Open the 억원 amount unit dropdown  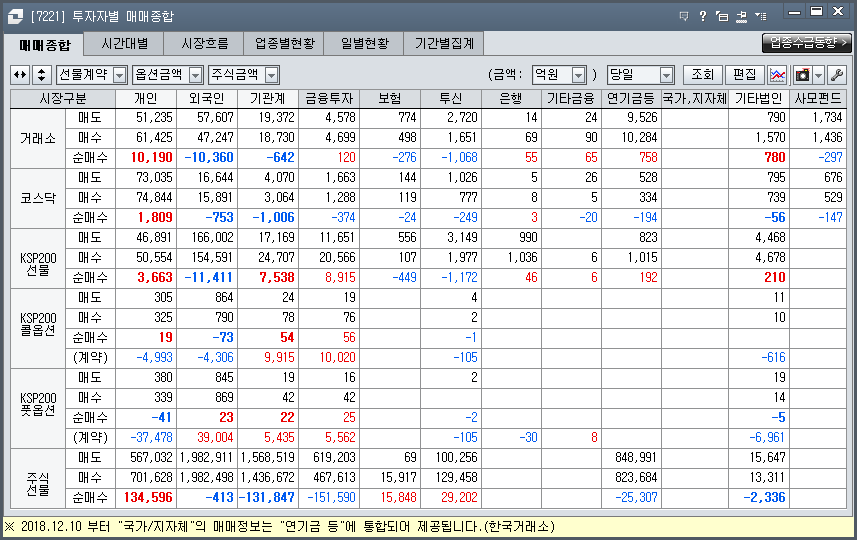click(578, 75)
